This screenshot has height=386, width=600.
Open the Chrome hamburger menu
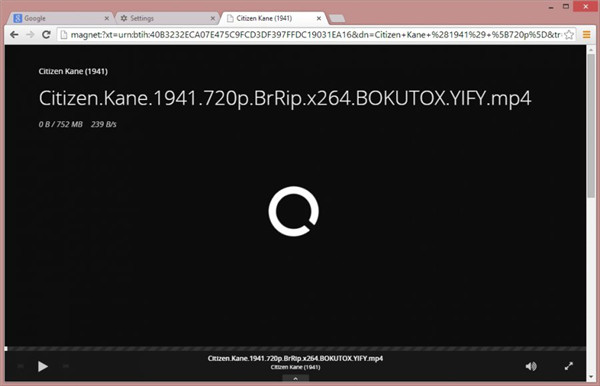point(586,35)
